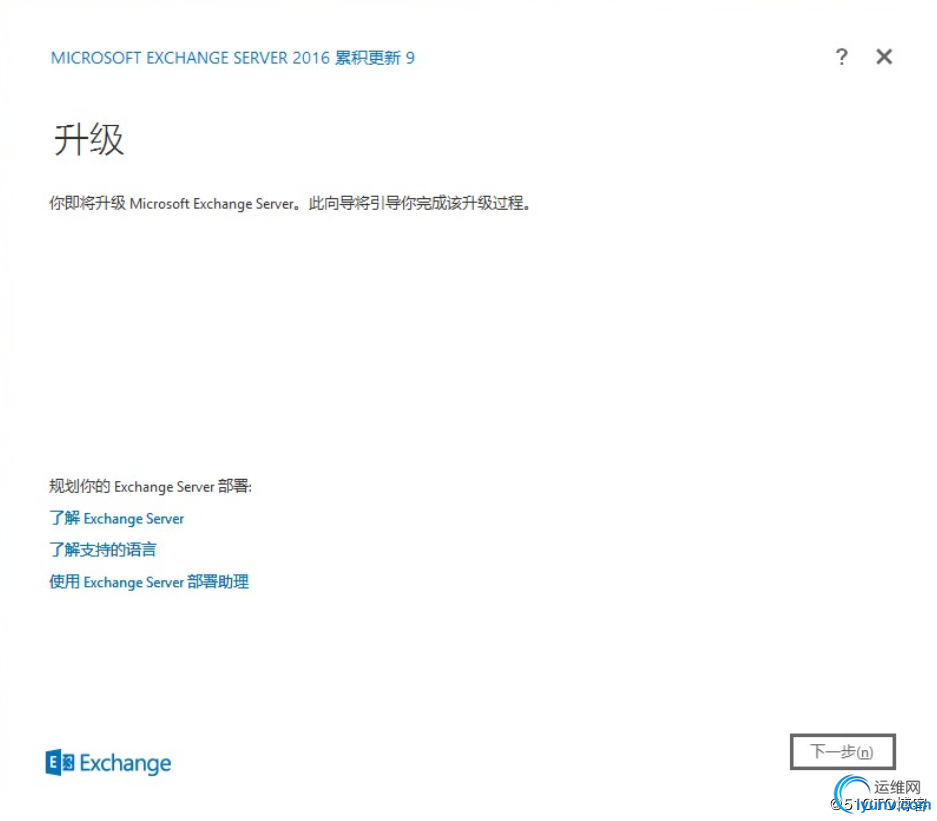This screenshot has width=937, height=821.
Task: Close the Exchange setup wizard
Action: pos(884,57)
